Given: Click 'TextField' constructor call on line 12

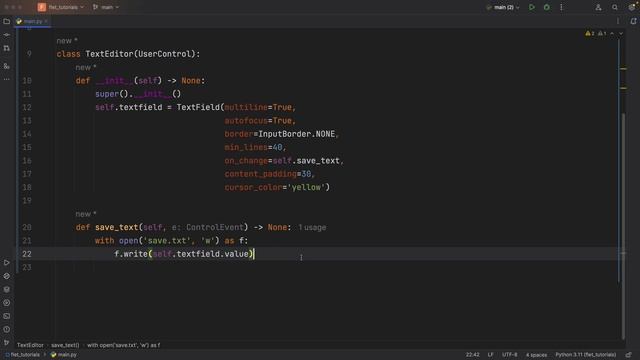Looking at the screenshot, I should pos(198,107).
